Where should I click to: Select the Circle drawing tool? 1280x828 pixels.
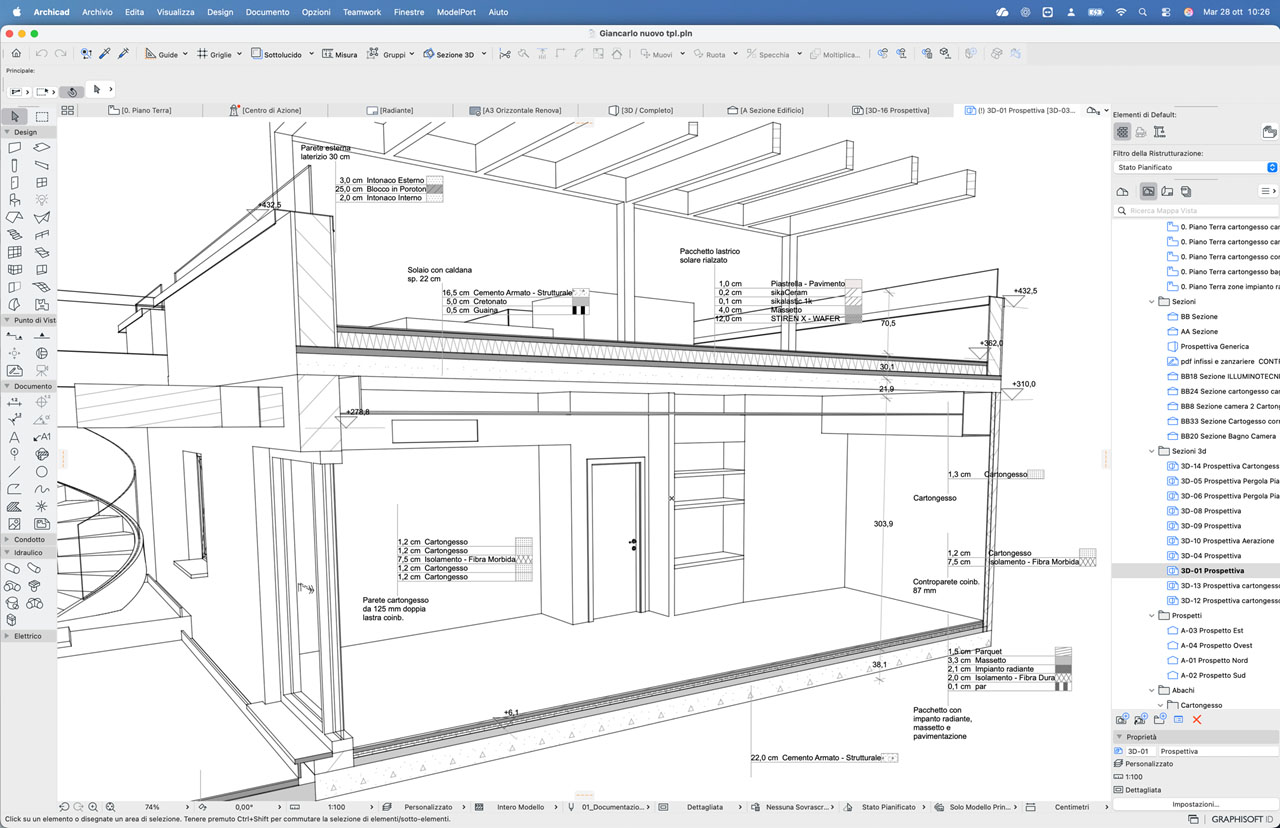[x=42, y=471]
